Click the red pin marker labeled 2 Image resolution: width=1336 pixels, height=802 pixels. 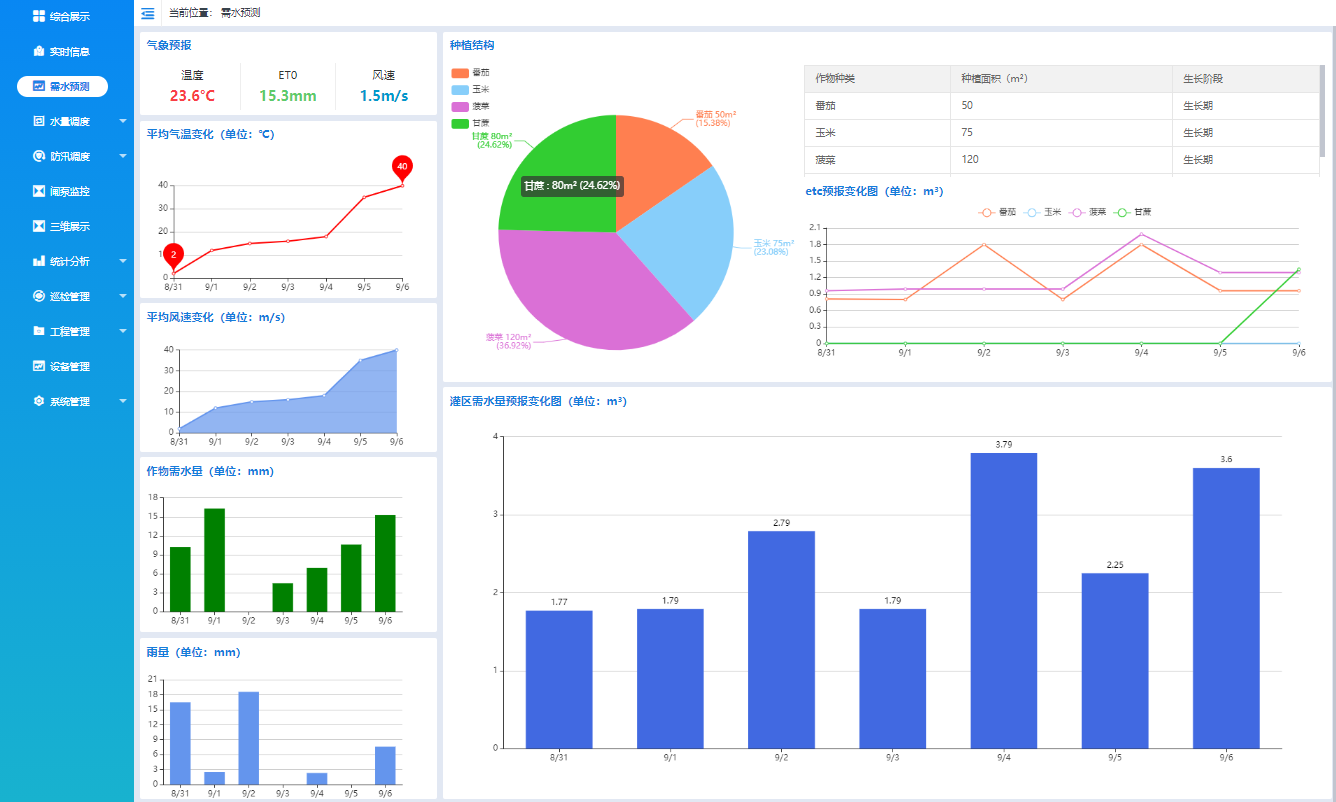pyautogui.click(x=173, y=255)
